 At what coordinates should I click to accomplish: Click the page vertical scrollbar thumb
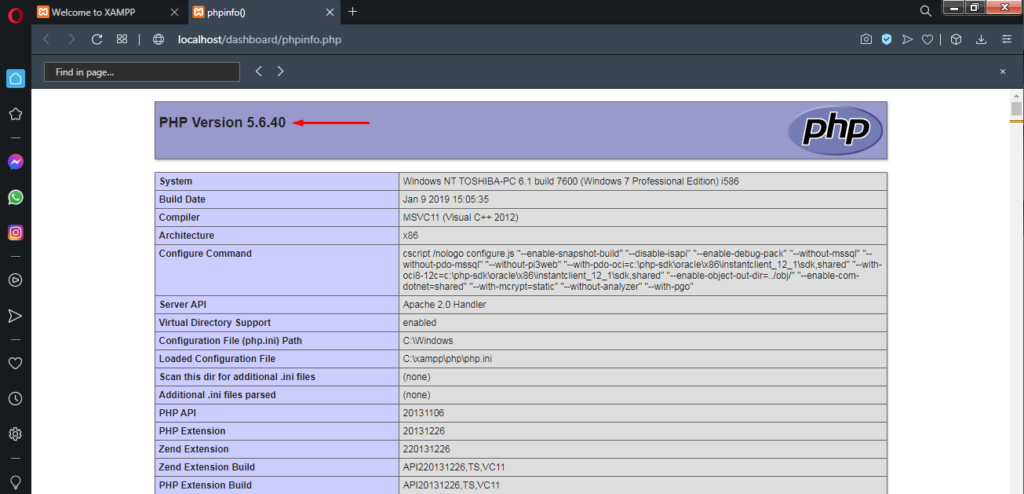(x=1016, y=108)
